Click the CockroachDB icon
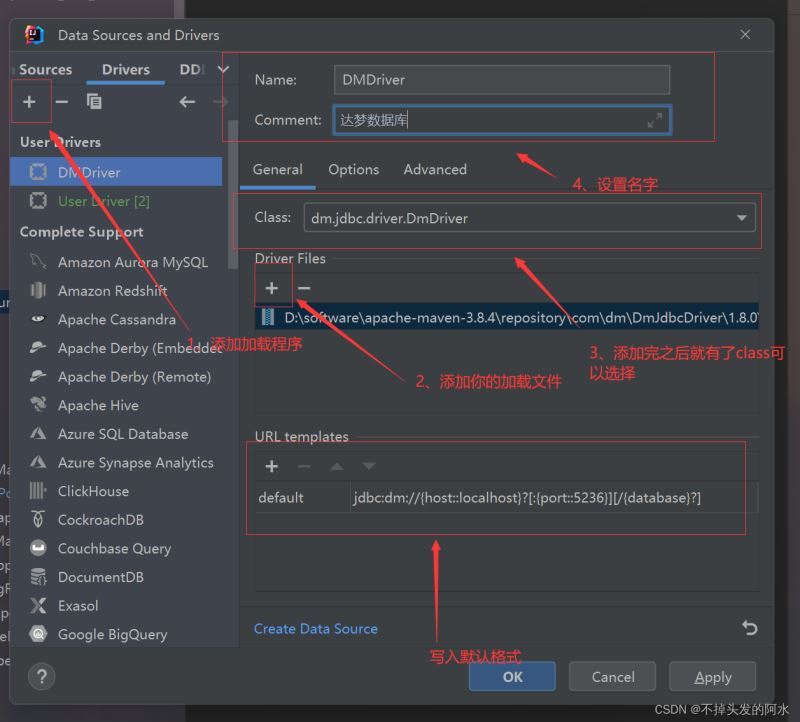This screenshot has height=722, width=800. pyautogui.click(x=38, y=519)
